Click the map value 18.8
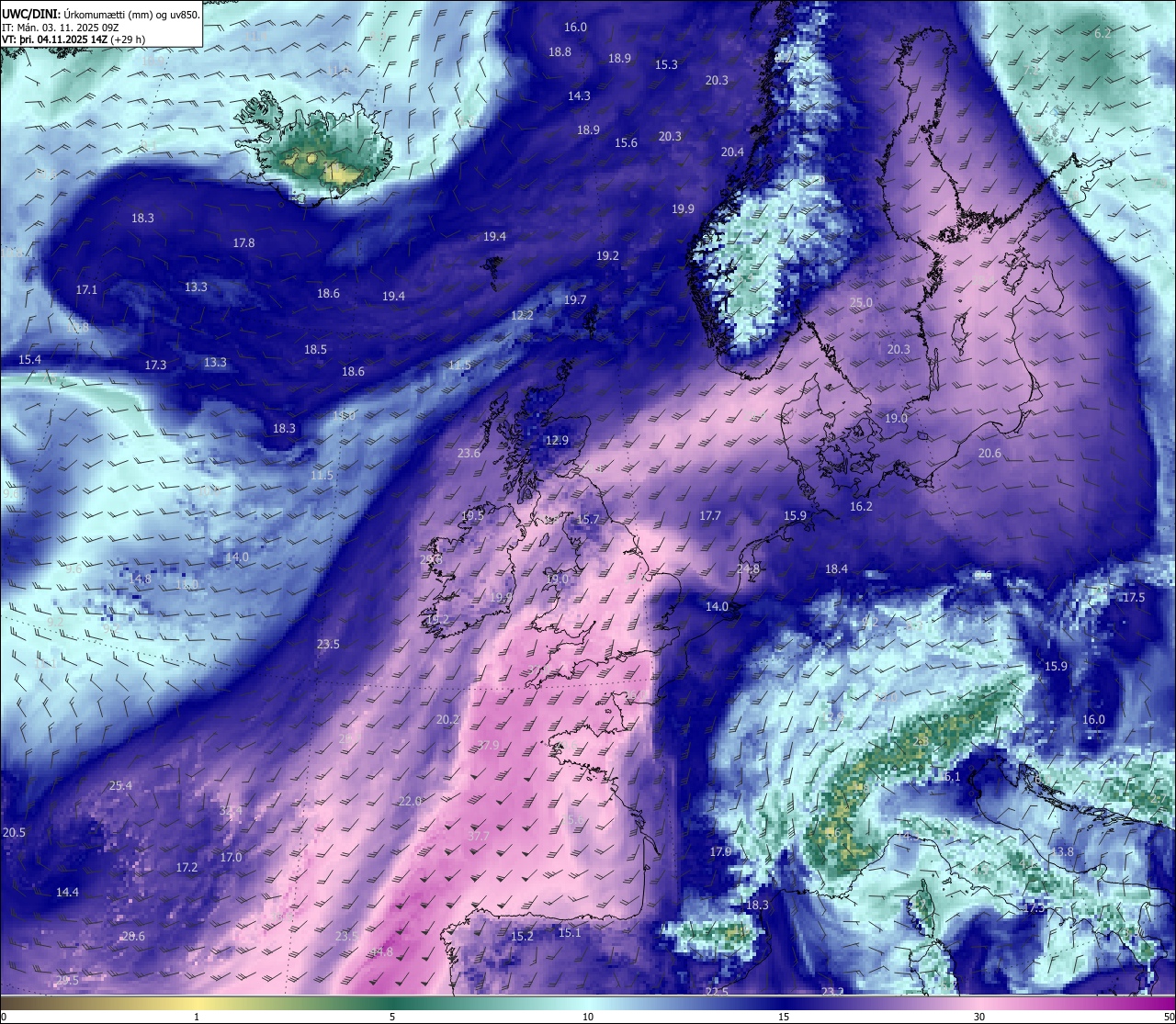This screenshot has width=1176, height=1024. click(560, 52)
